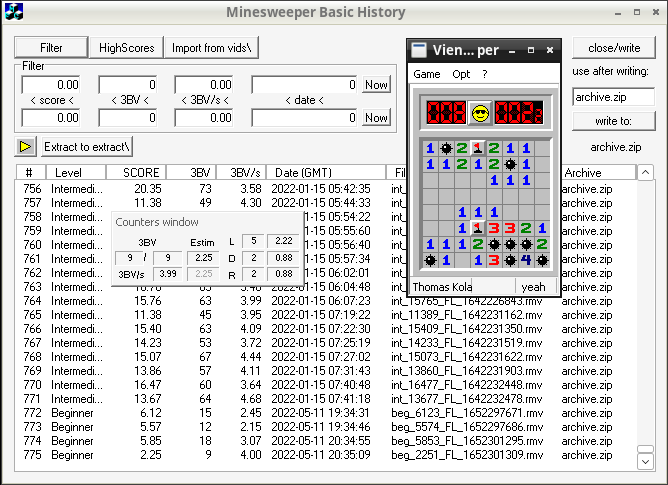Click the yellow play arrow icon button

pyautogui.click(x=25, y=147)
